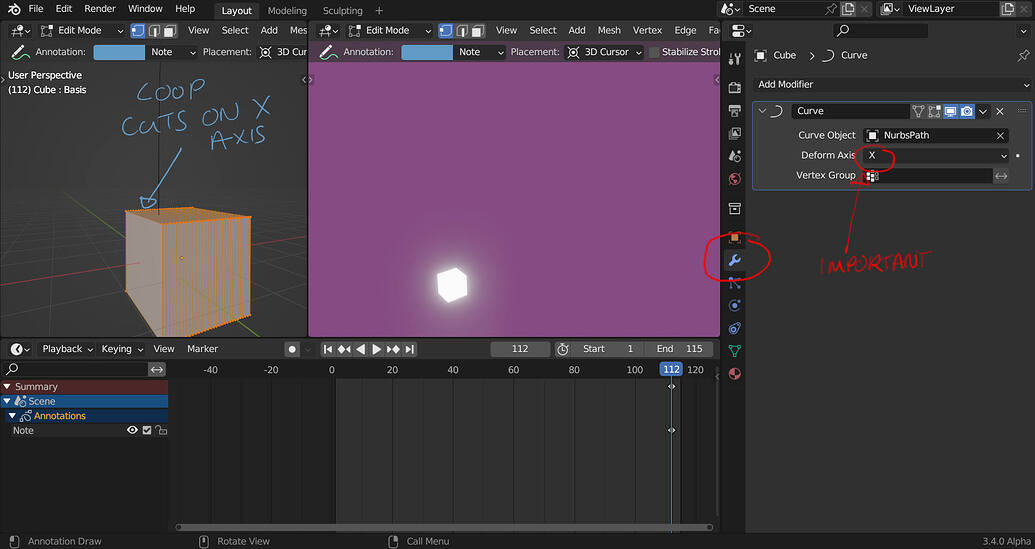Create a new Scene copy
The width and height of the screenshot is (1035, 549).
pyautogui.click(x=848, y=9)
